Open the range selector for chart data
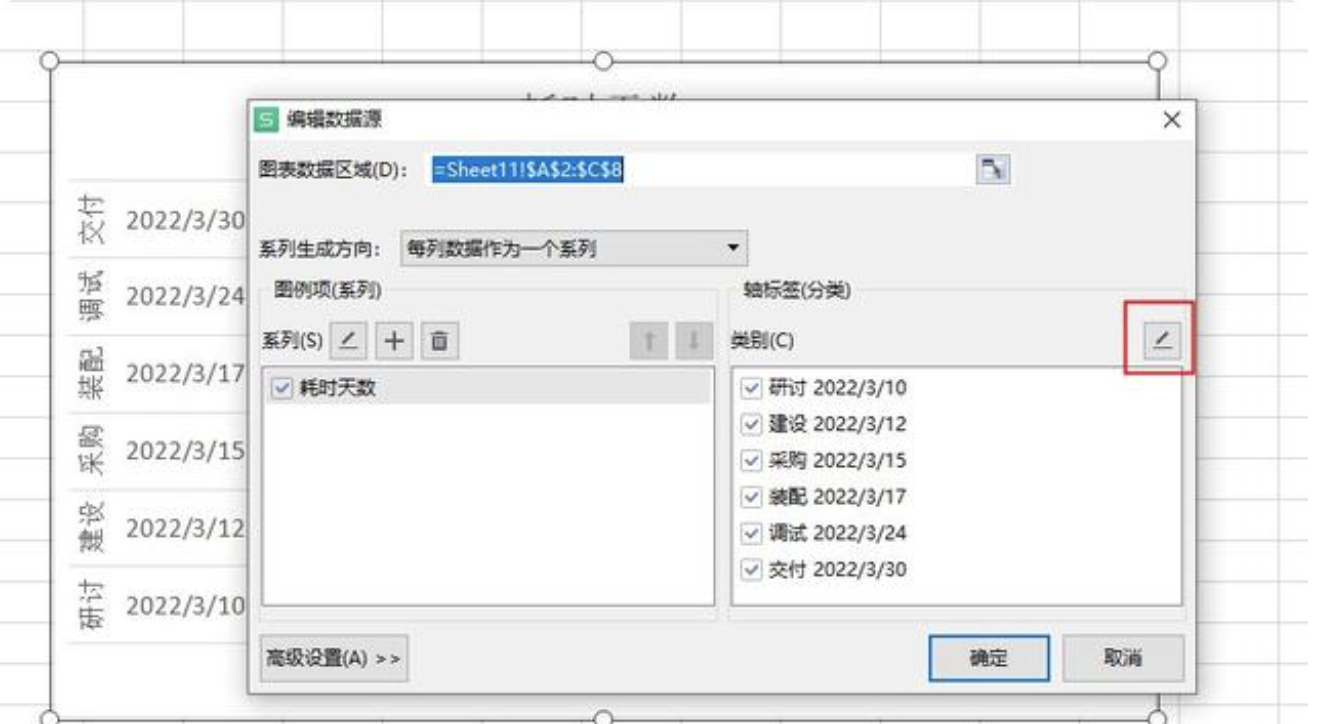 coord(991,170)
